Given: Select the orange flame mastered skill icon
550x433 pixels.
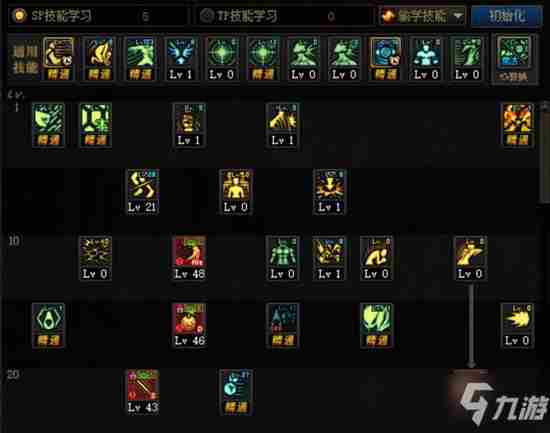Looking at the screenshot, I should coord(517,125).
